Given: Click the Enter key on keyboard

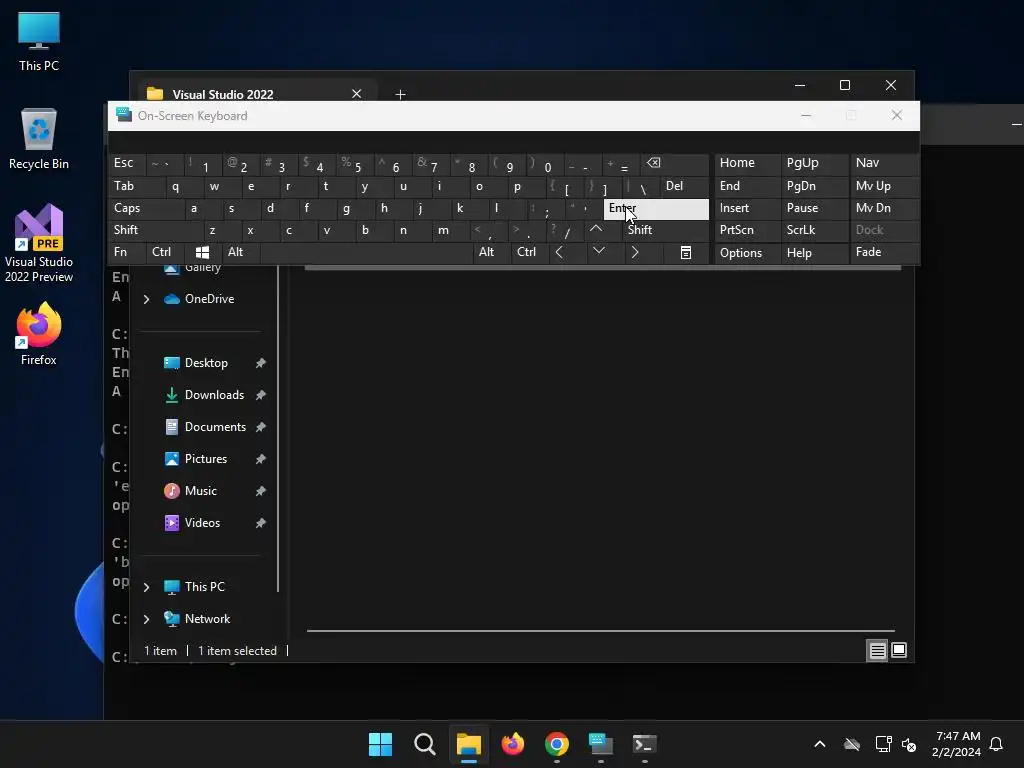Looking at the screenshot, I should [656, 209].
